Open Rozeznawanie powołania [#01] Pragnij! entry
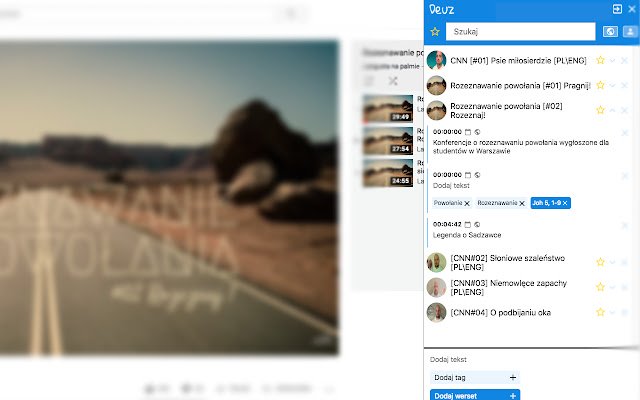This screenshot has width=640, height=400. [520, 85]
